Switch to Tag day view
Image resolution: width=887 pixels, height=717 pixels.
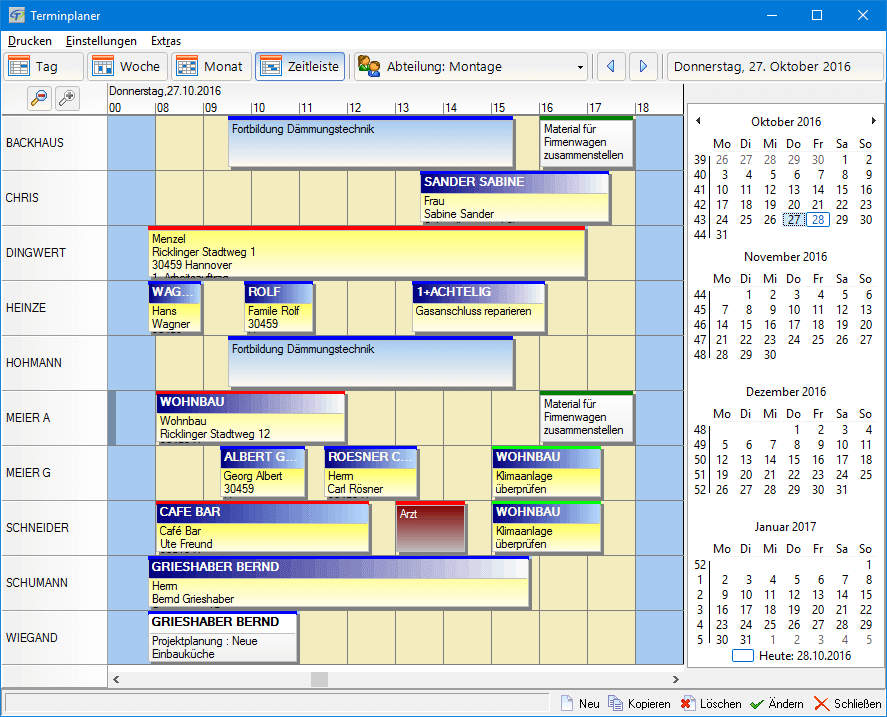click(34, 67)
